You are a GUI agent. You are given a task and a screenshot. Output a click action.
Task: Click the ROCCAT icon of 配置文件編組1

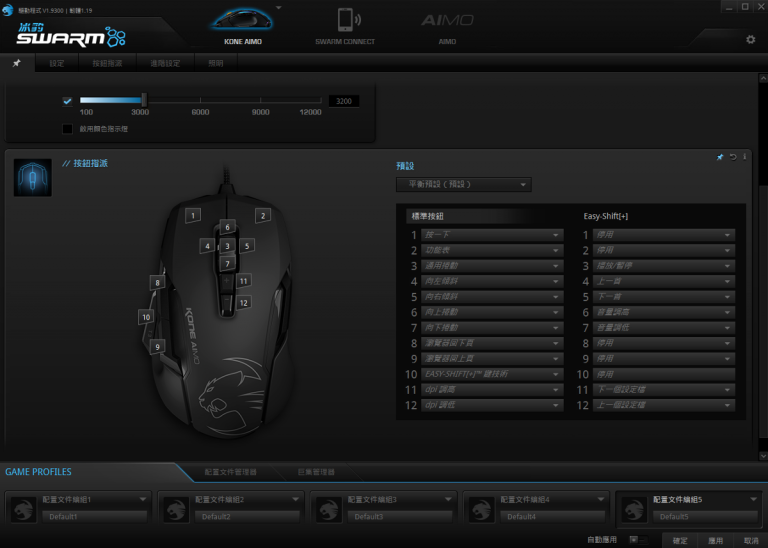pos(24,509)
